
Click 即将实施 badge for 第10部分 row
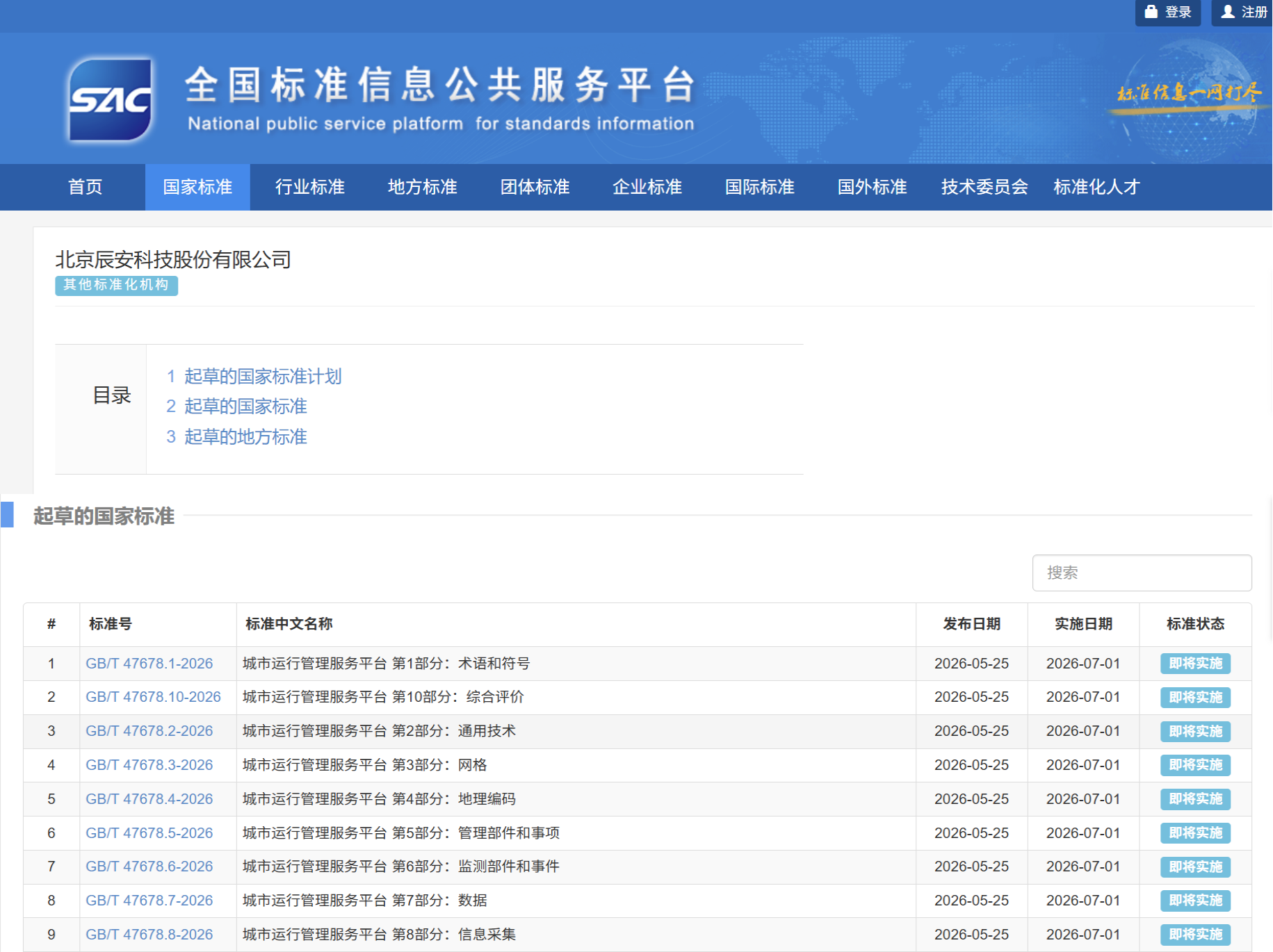tap(1195, 697)
